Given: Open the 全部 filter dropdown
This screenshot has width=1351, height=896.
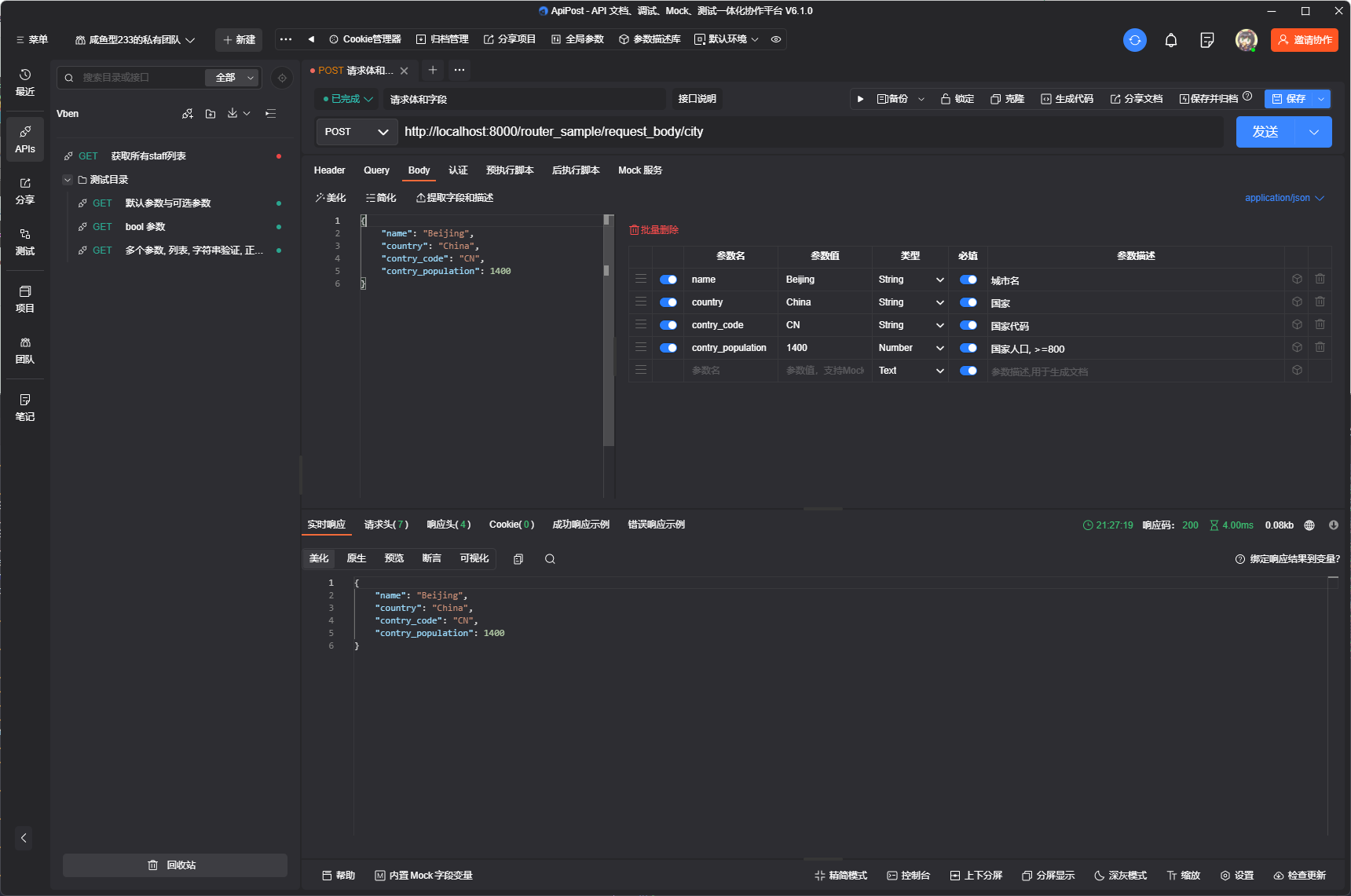Looking at the screenshot, I should [x=232, y=78].
